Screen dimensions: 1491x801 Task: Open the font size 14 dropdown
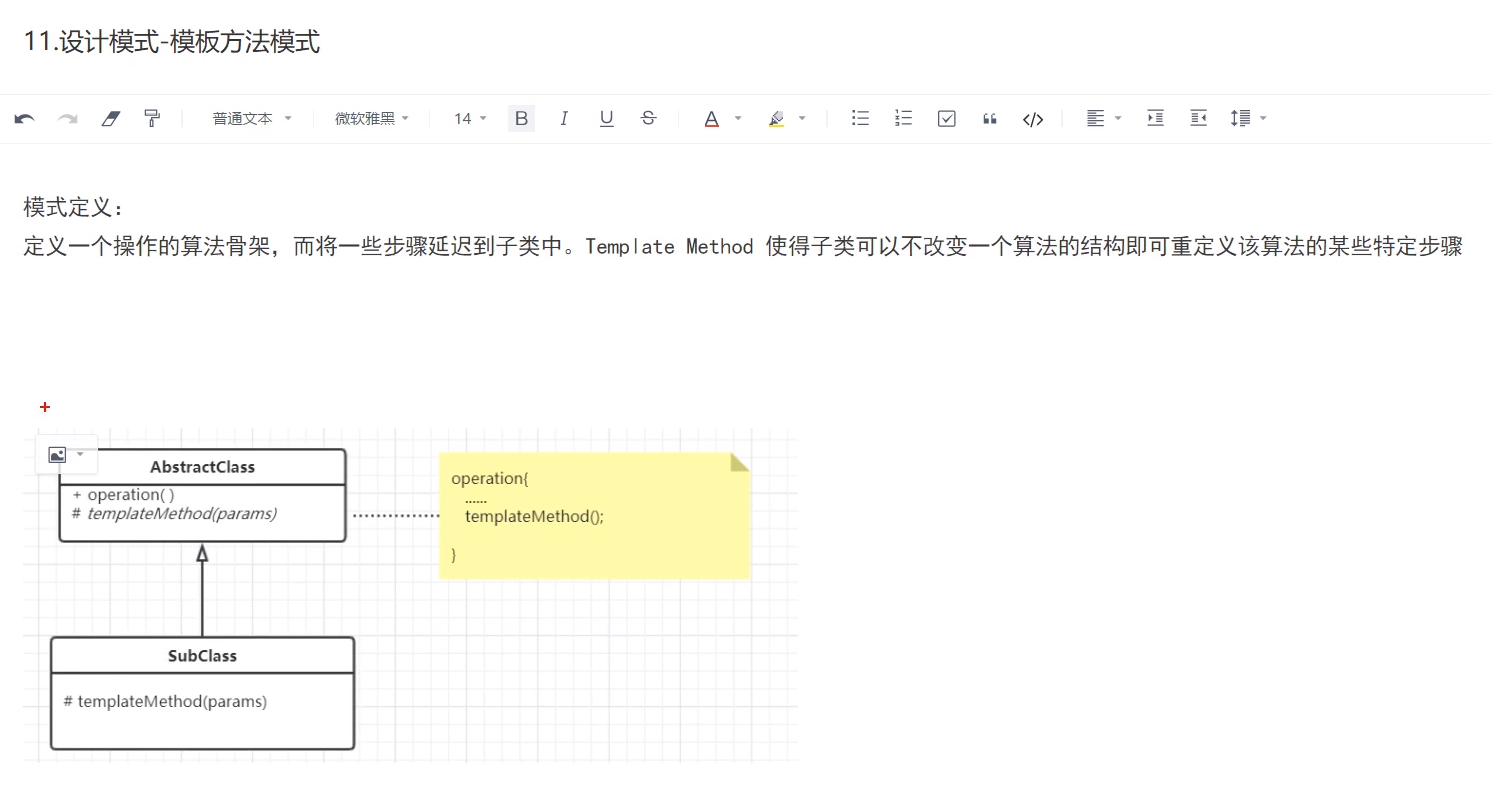(470, 119)
